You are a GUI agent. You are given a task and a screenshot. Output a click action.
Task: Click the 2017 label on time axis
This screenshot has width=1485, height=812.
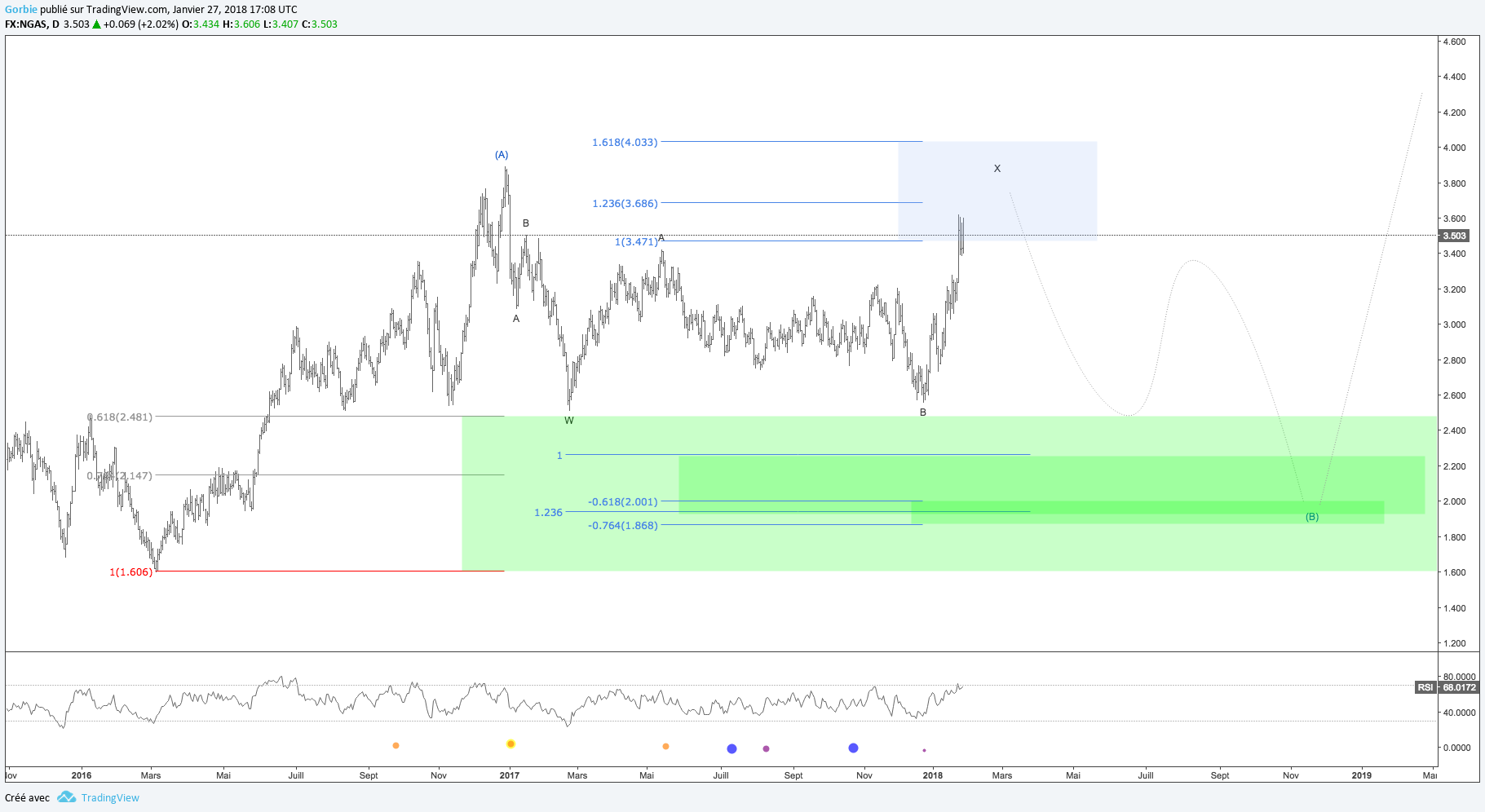tap(510, 775)
